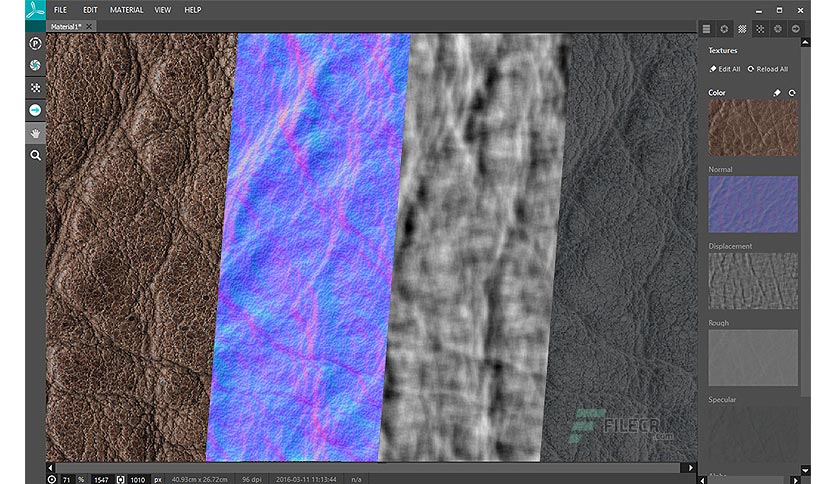Click panel horizontal scrollbar left arrow
The image size is (836, 484).
click(703, 480)
